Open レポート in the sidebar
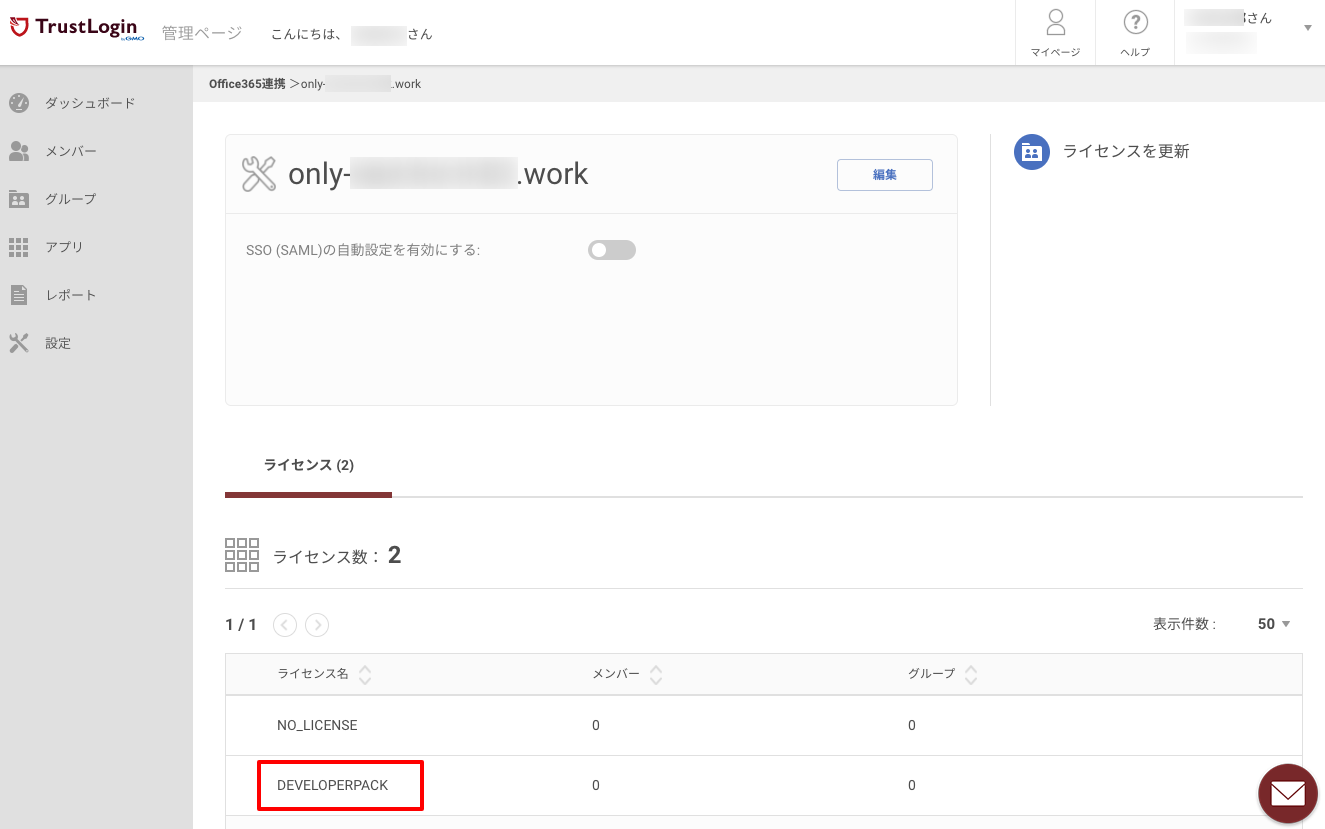1325x829 pixels. (x=71, y=295)
